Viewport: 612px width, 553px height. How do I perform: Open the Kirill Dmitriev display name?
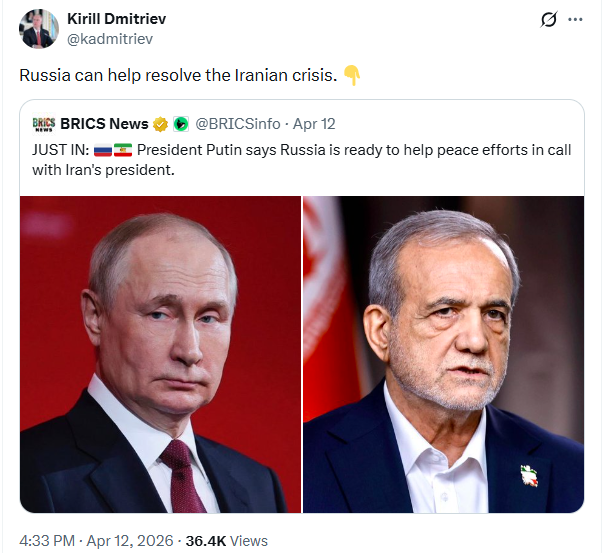(118, 21)
